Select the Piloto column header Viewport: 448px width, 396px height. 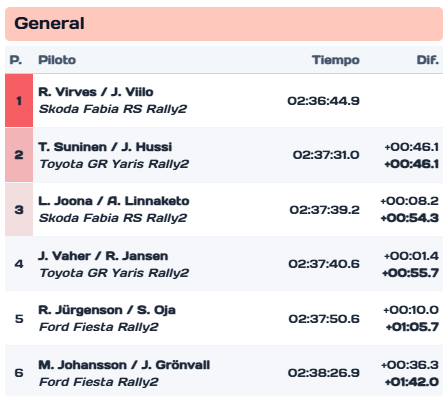(57, 60)
